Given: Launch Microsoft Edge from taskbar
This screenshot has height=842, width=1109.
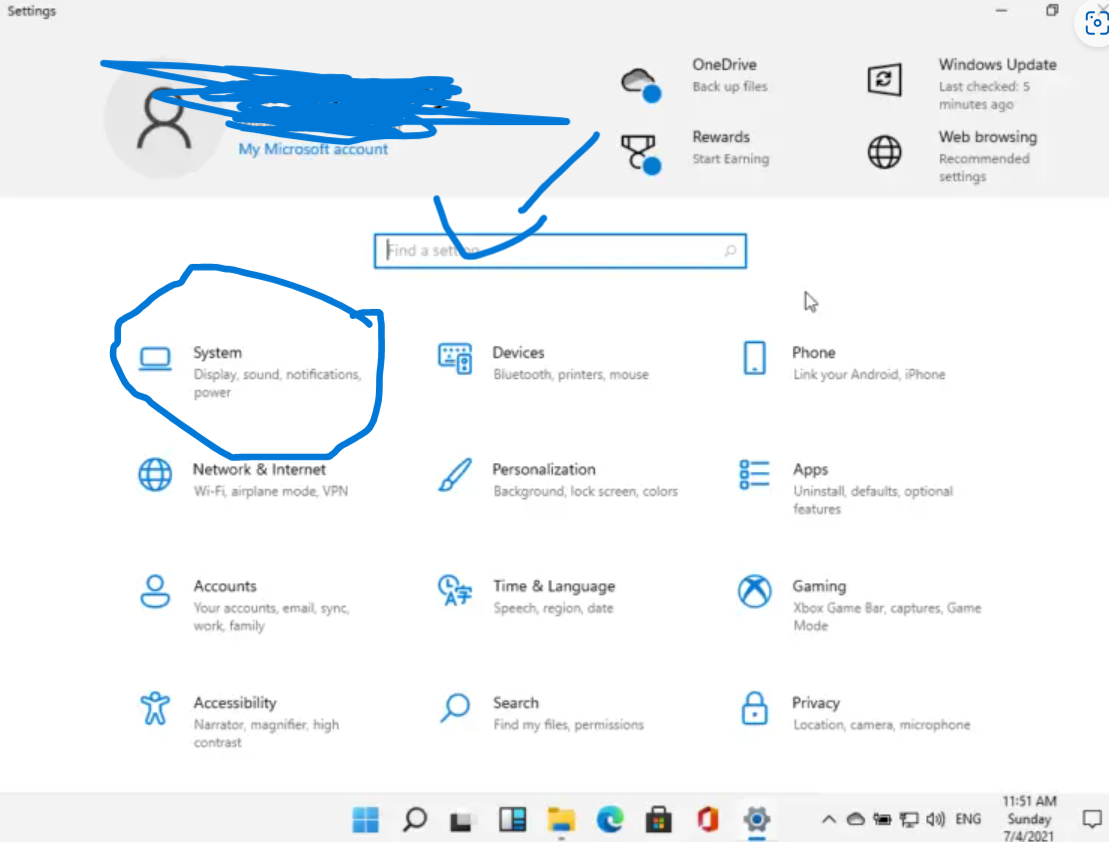Looking at the screenshot, I should coord(610,820).
